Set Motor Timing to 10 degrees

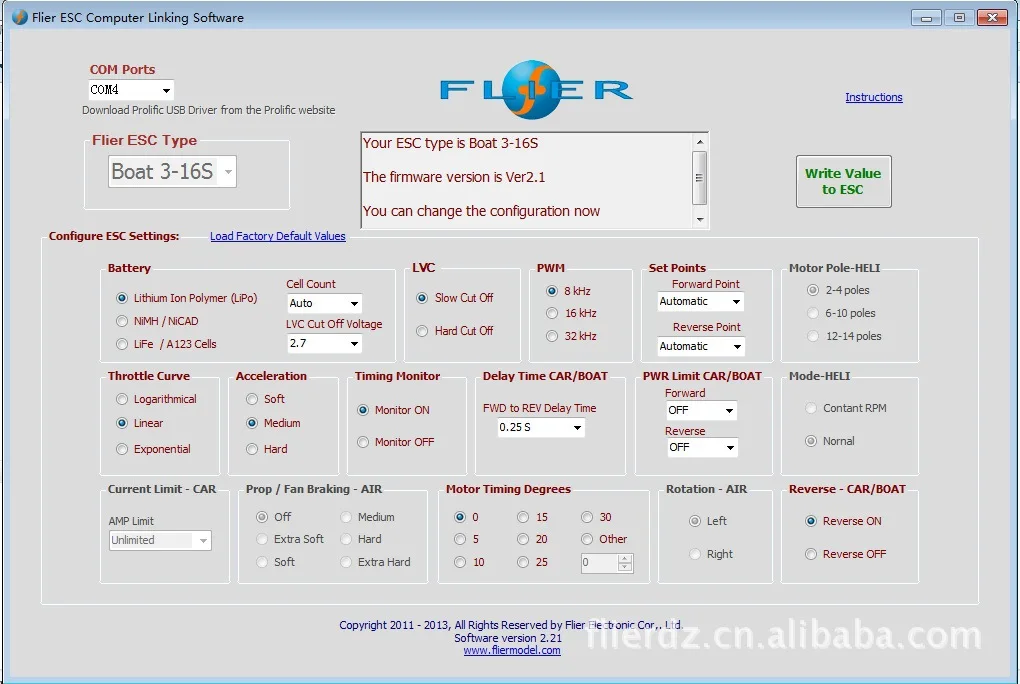coord(470,562)
